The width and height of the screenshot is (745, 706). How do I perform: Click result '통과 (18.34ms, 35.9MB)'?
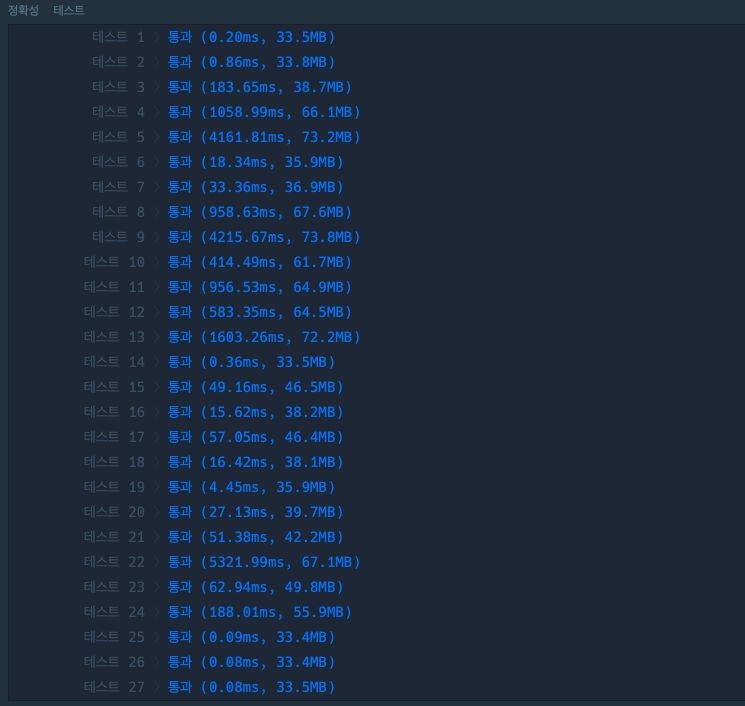[256, 162]
